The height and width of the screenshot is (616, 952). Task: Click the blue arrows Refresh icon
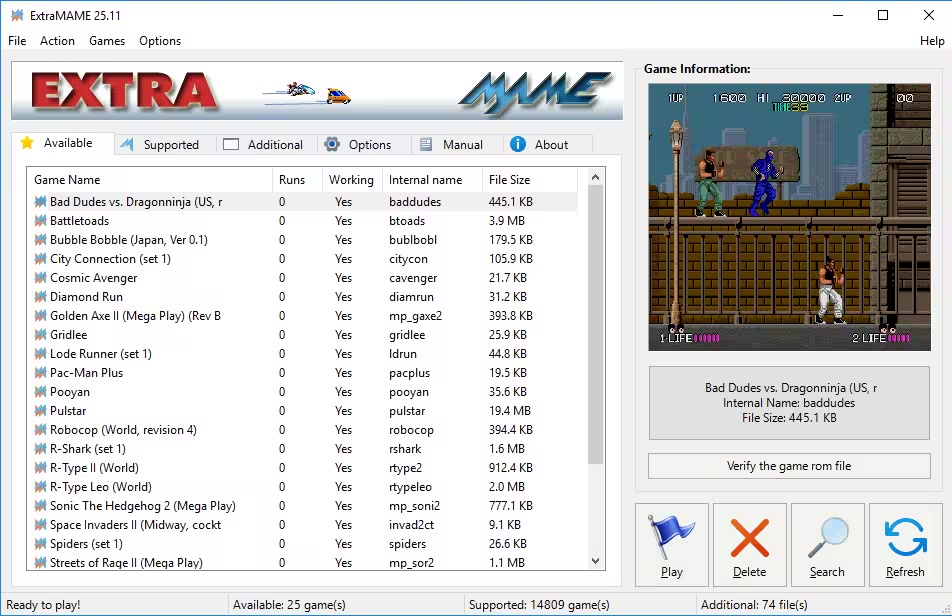(x=905, y=537)
